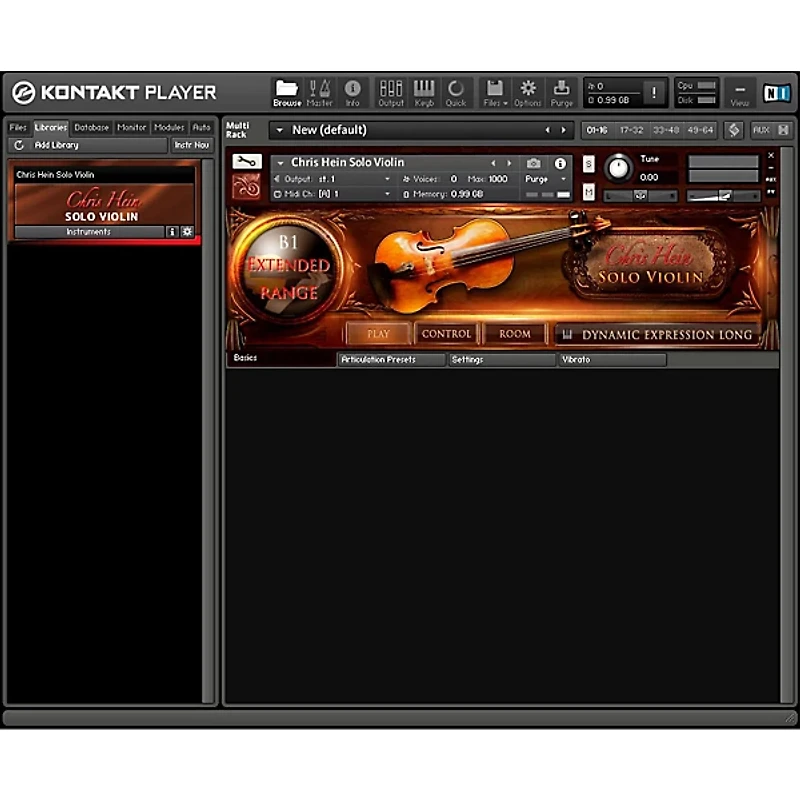
Task: Open library info i button
Action: pos(172,232)
